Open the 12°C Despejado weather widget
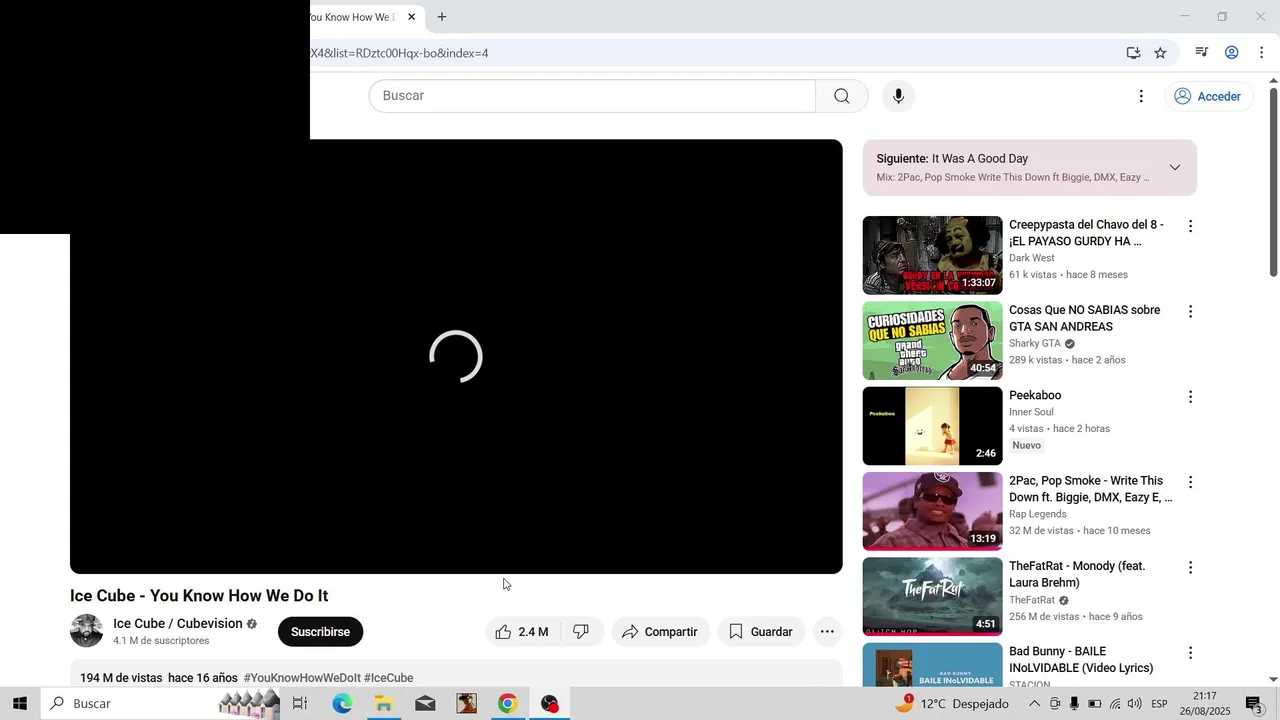The height and width of the screenshot is (720, 1280). pyautogui.click(x=952, y=704)
